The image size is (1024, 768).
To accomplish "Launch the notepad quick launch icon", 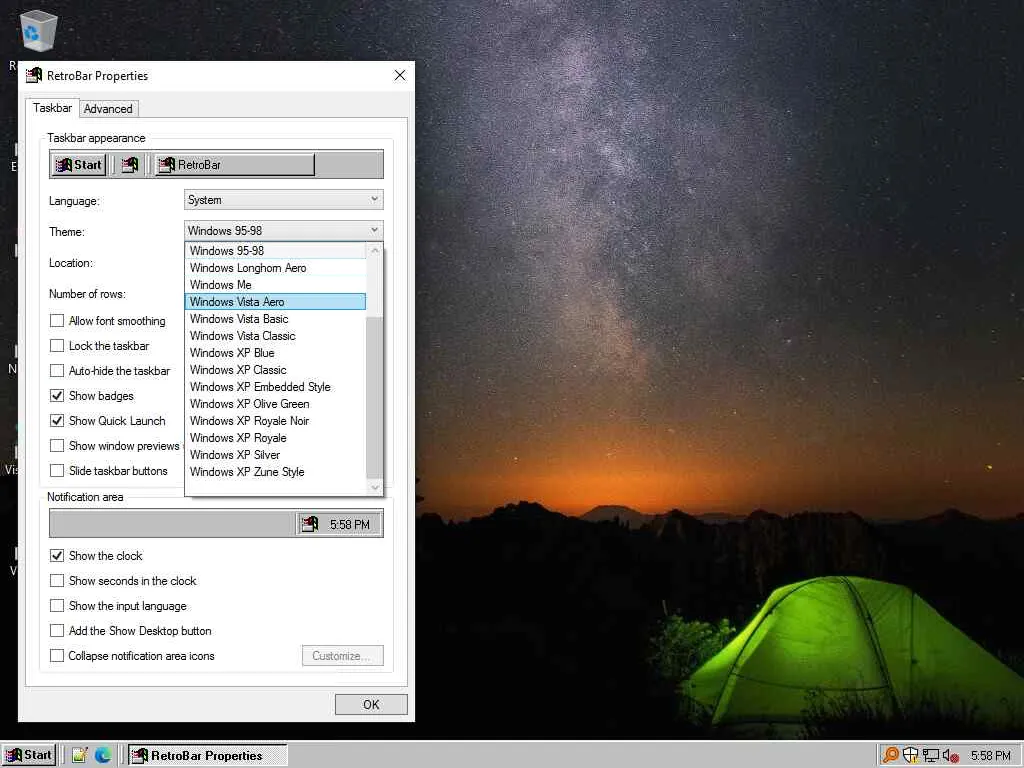I will pos(80,755).
